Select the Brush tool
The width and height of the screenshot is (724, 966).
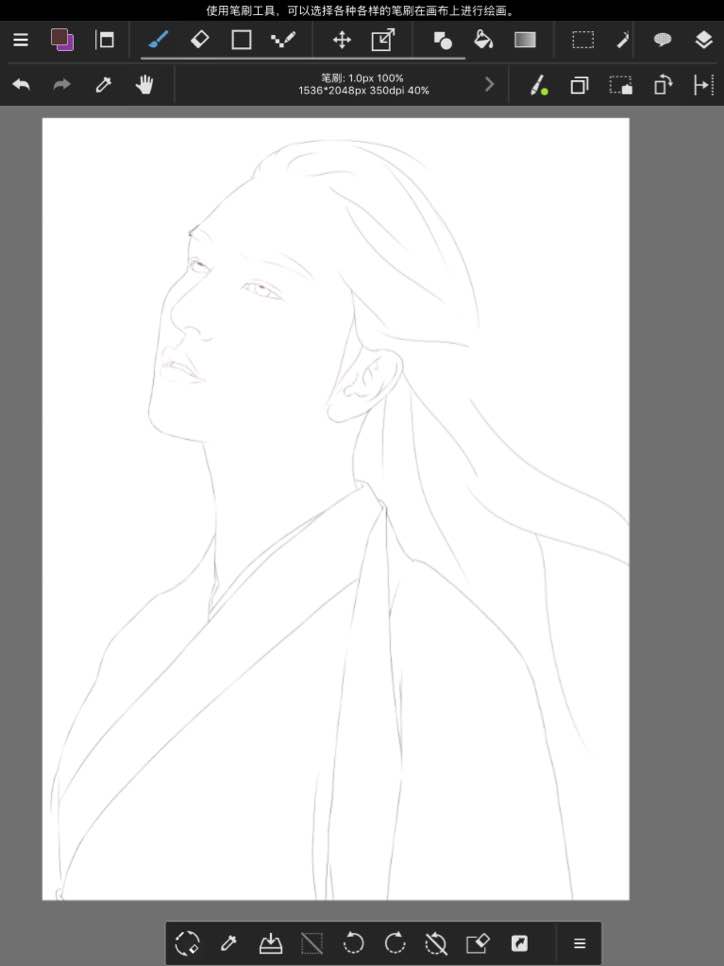pyautogui.click(x=158, y=40)
